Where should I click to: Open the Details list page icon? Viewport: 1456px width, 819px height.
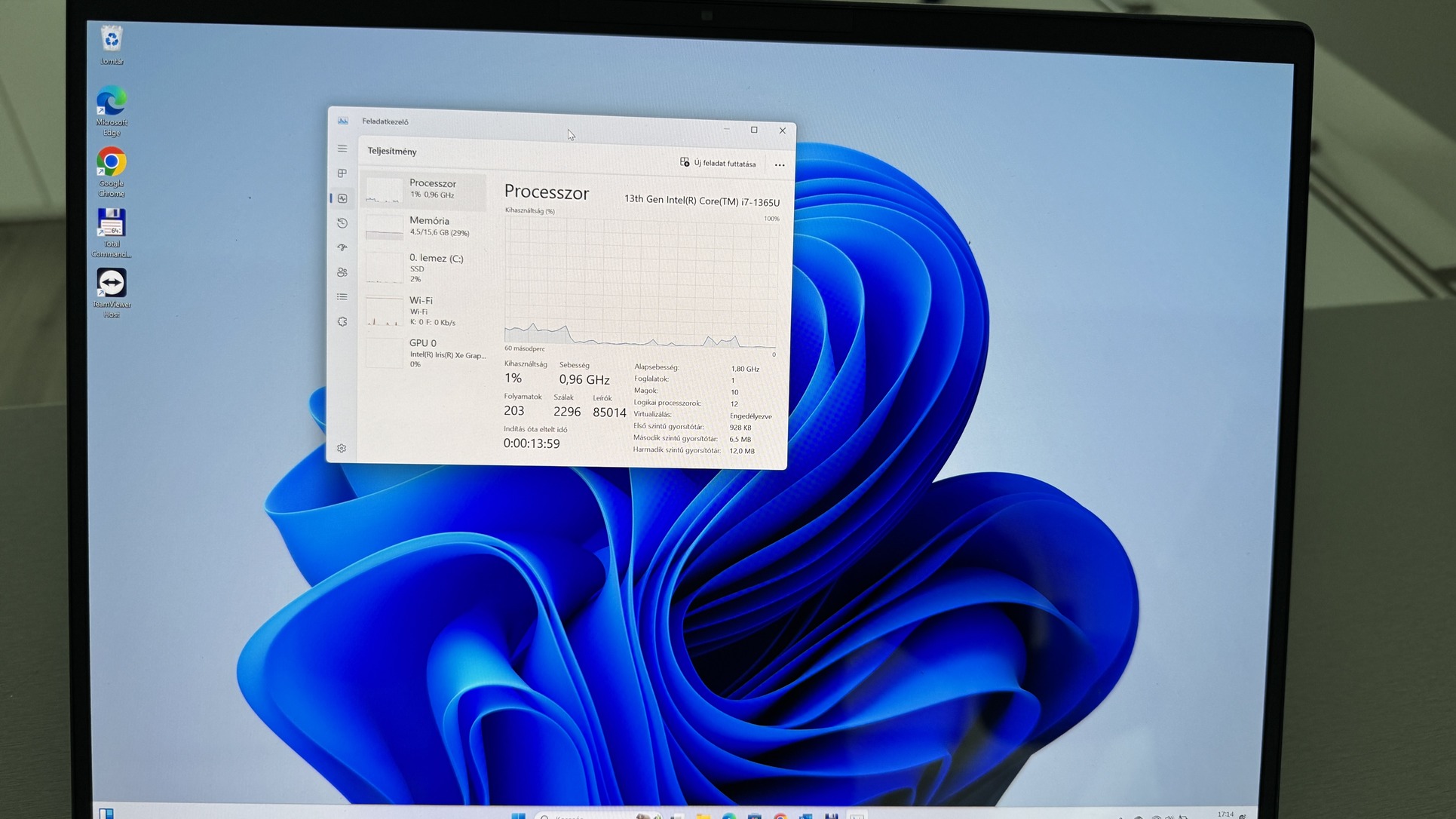[342, 297]
